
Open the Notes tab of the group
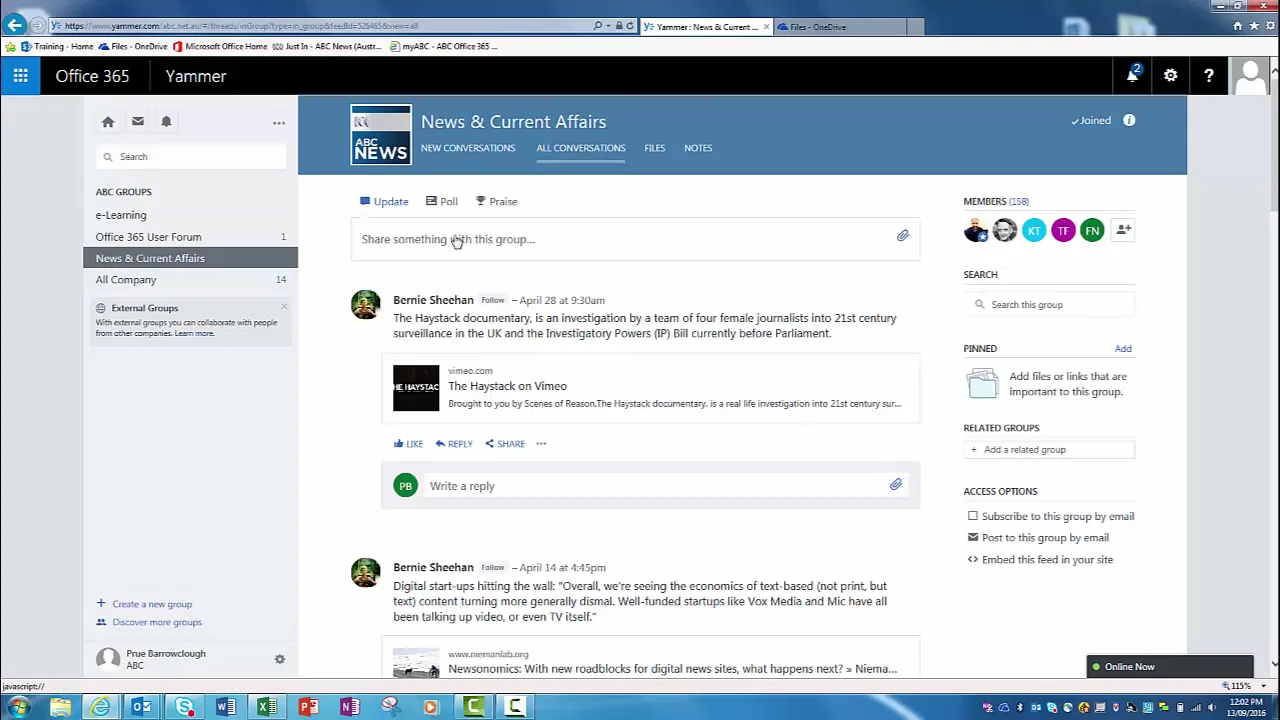698,148
